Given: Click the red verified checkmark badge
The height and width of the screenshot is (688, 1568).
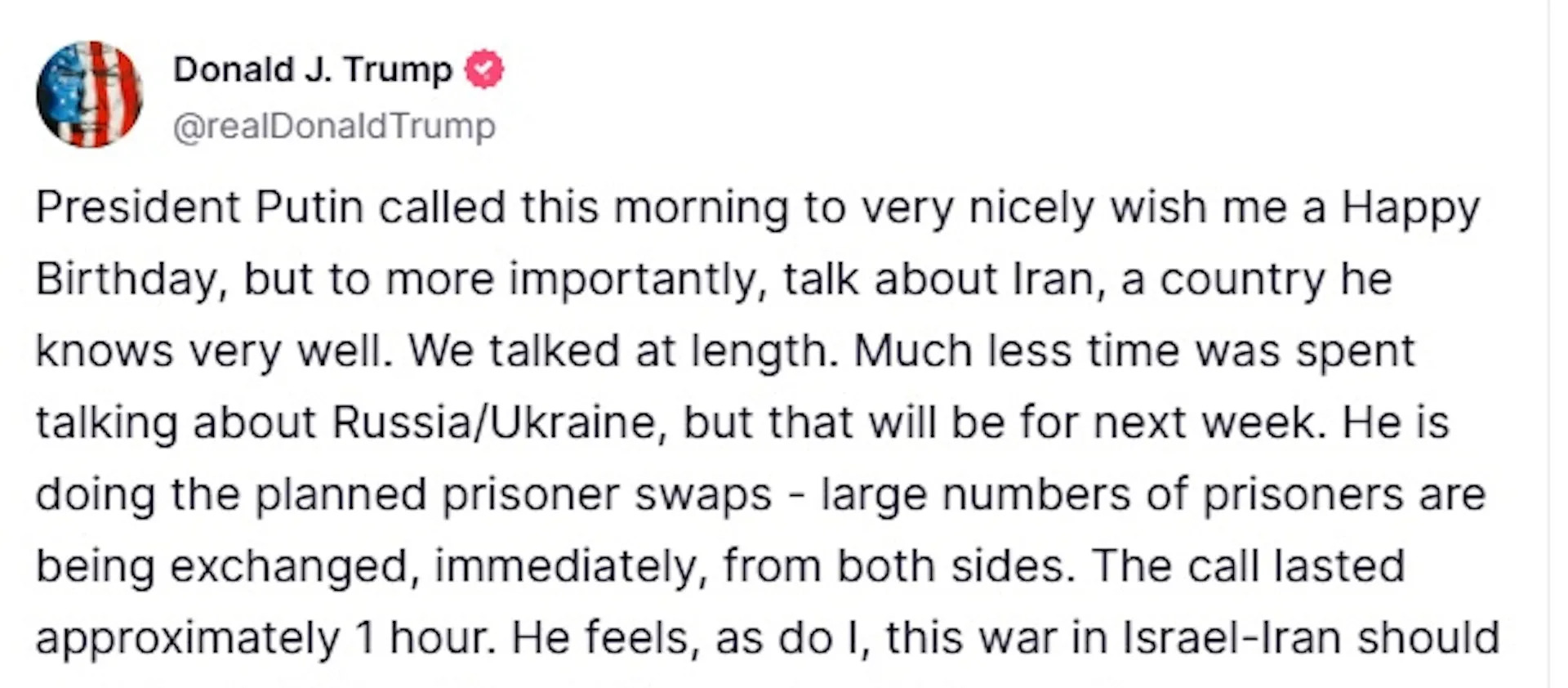Looking at the screenshot, I should click(484, 69).
